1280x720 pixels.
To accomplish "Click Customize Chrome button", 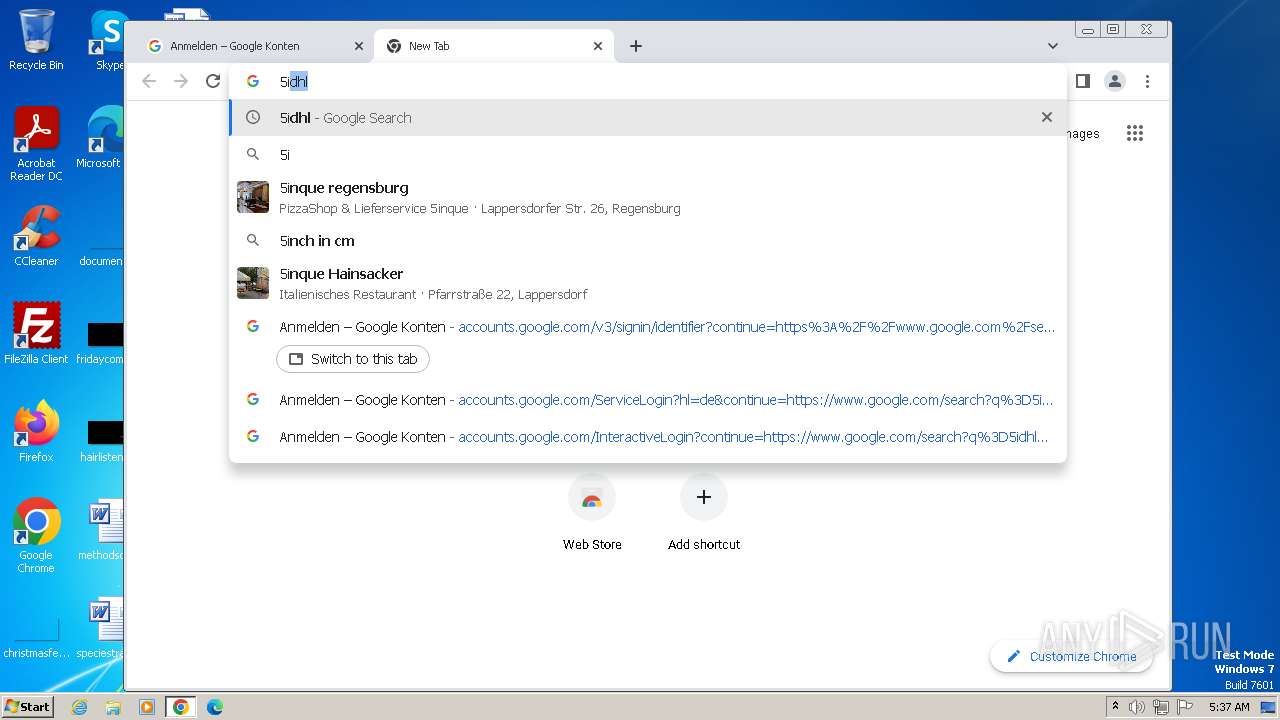I will (x=1071, y=656).
